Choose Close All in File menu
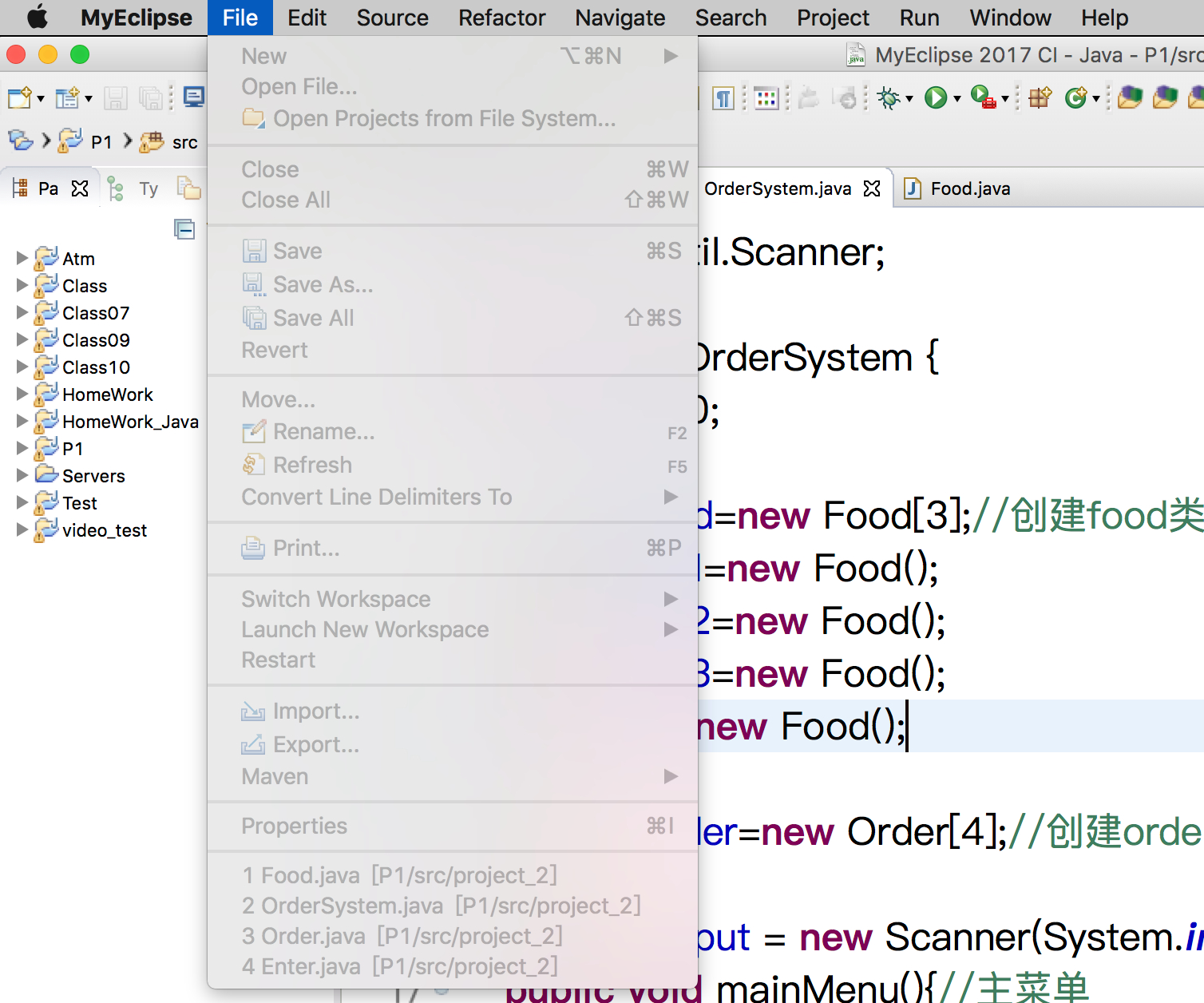1204x1003 pixels. tap(453, 200)
